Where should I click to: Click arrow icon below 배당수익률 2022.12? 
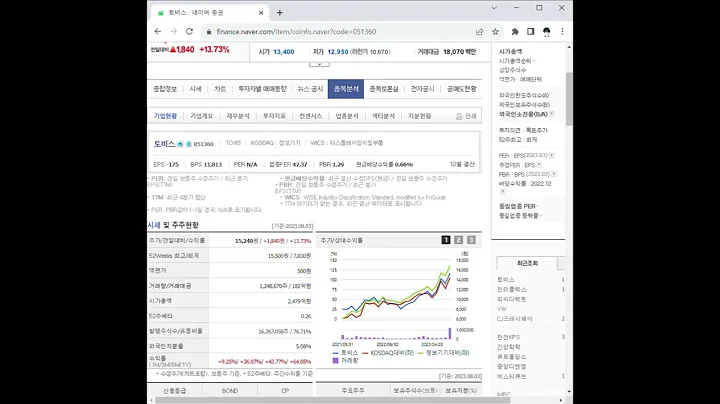point(503,191)
